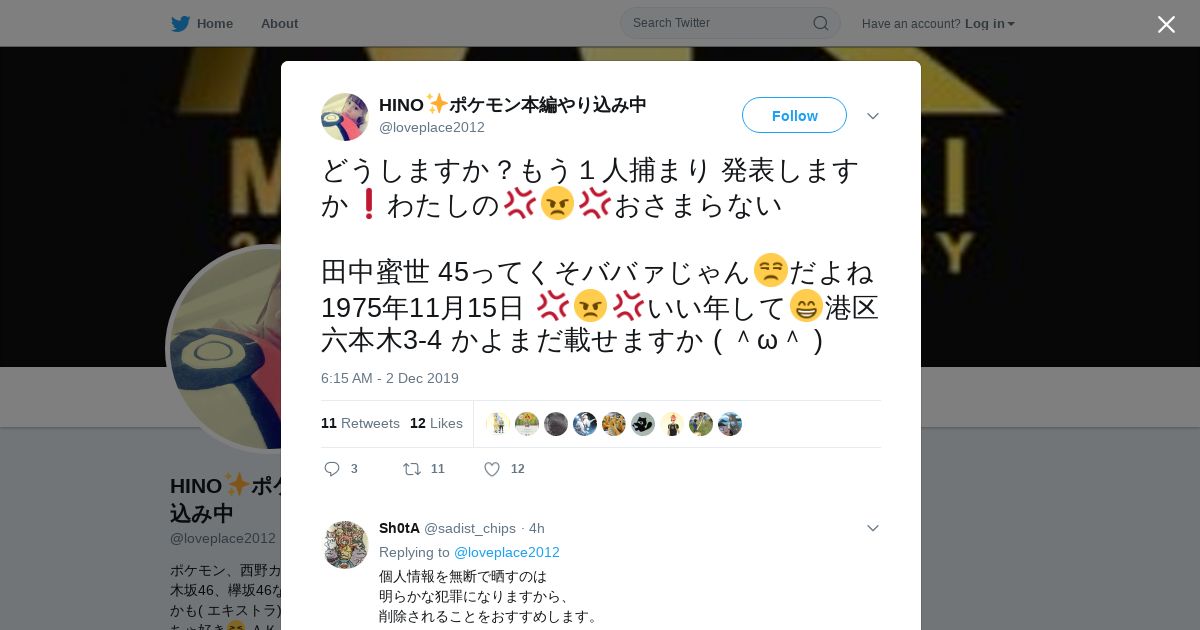Open the 12 Likes list
Screen dimensions: 1200x630
pyautogui.click(x=436, y=424)
